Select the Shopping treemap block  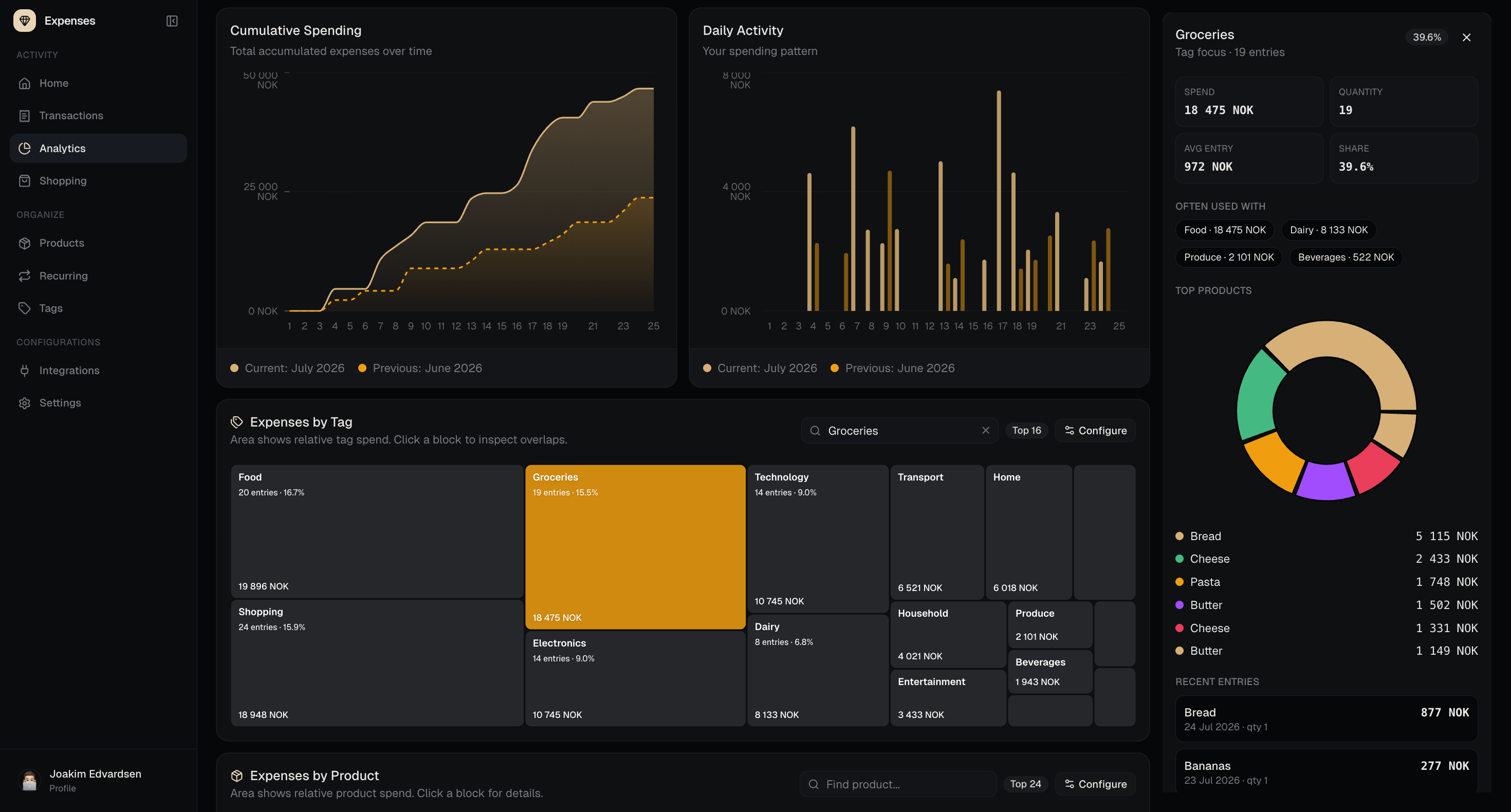[377, 663]
